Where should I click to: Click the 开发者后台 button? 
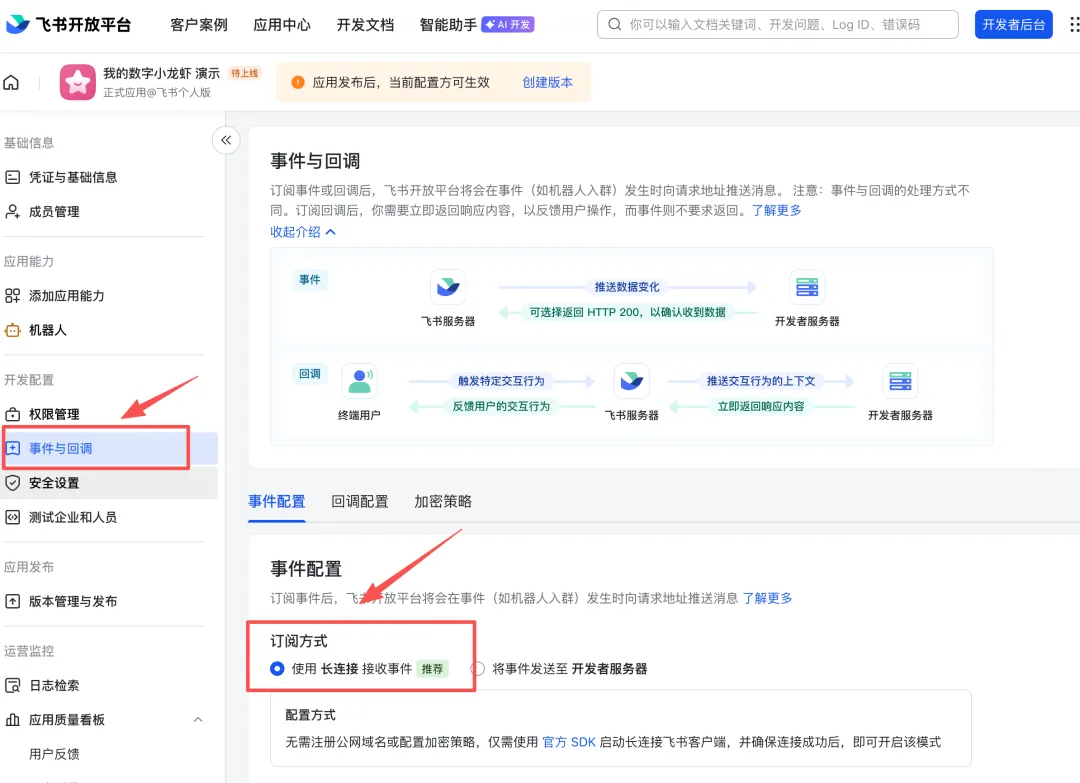tap(1013, 25)
